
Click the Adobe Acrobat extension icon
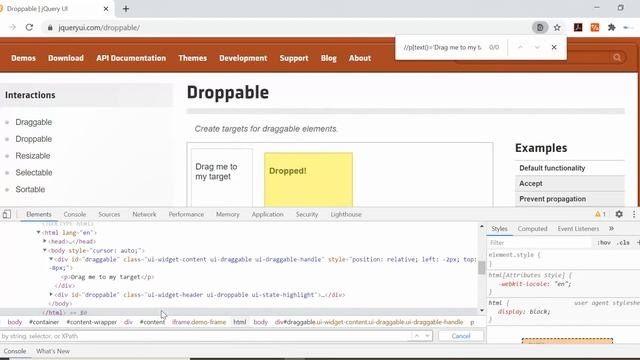[x=578, y=27]
